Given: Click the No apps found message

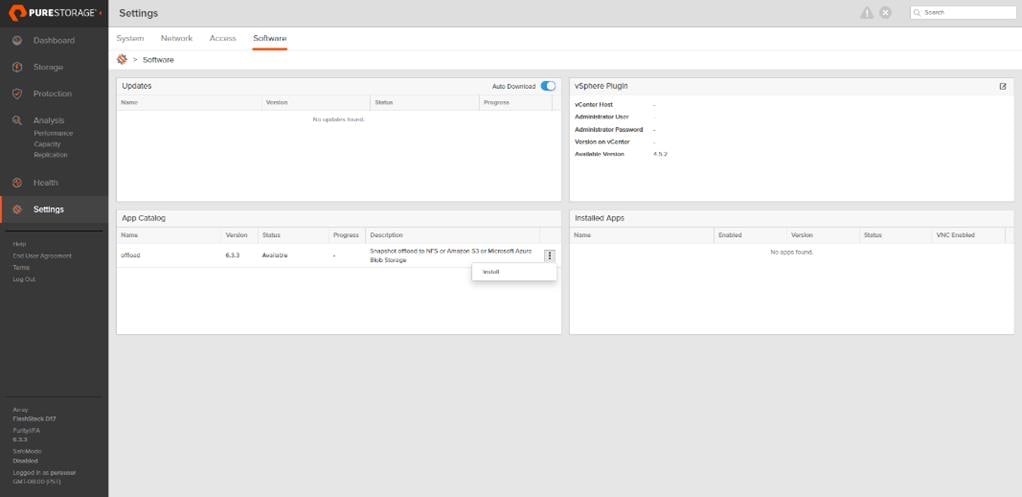Looking at the screenshot, I should (x=792, y=252).
